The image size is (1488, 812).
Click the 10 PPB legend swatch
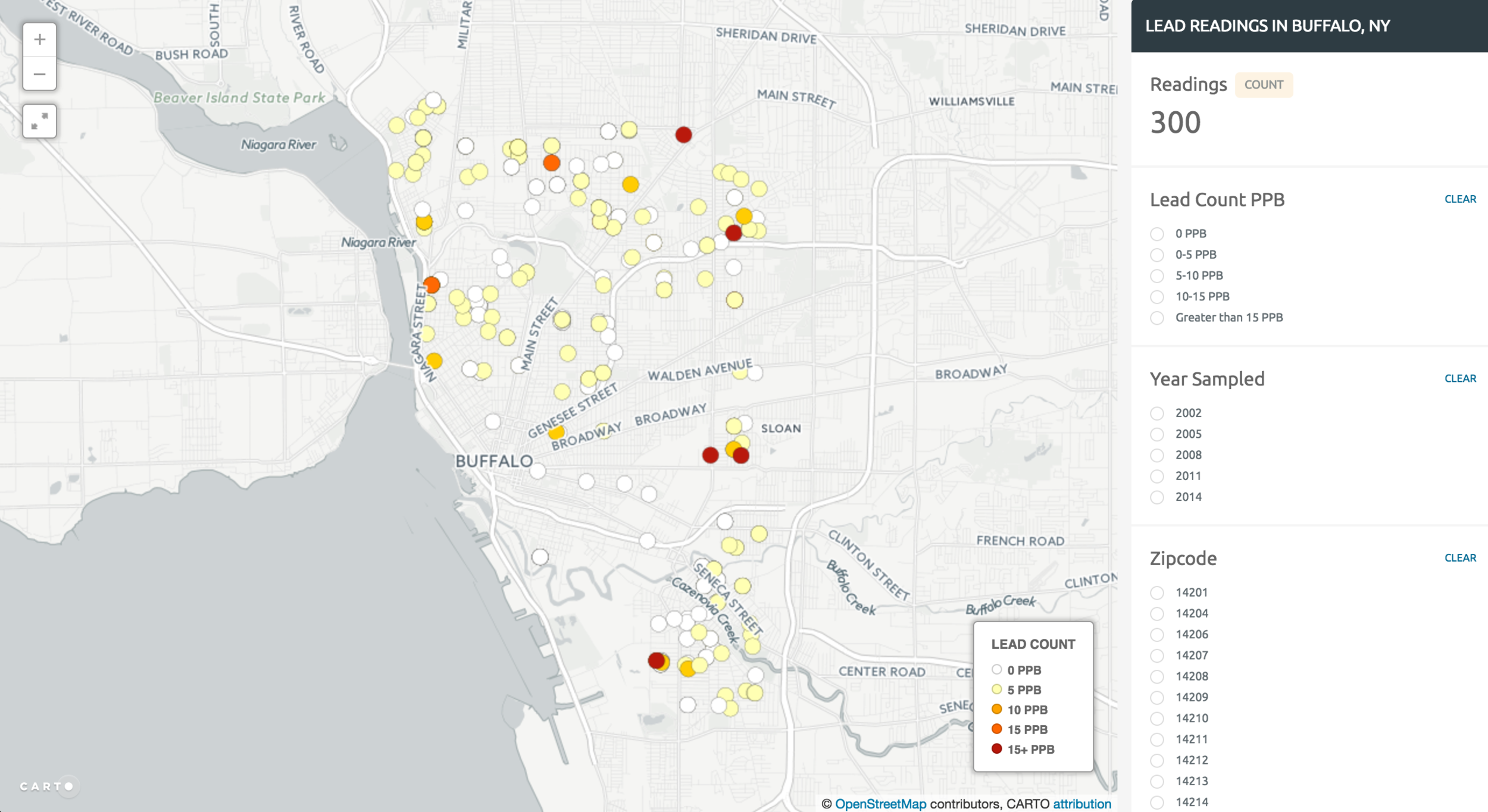(x=996, y=708)
